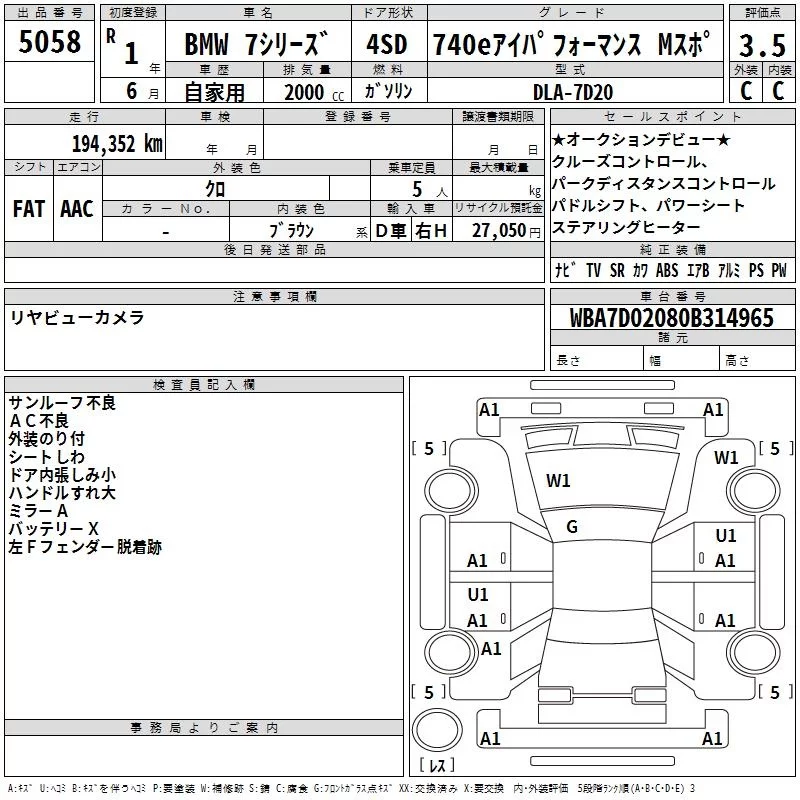Select door type 4SD

click(x=387, y=44)
